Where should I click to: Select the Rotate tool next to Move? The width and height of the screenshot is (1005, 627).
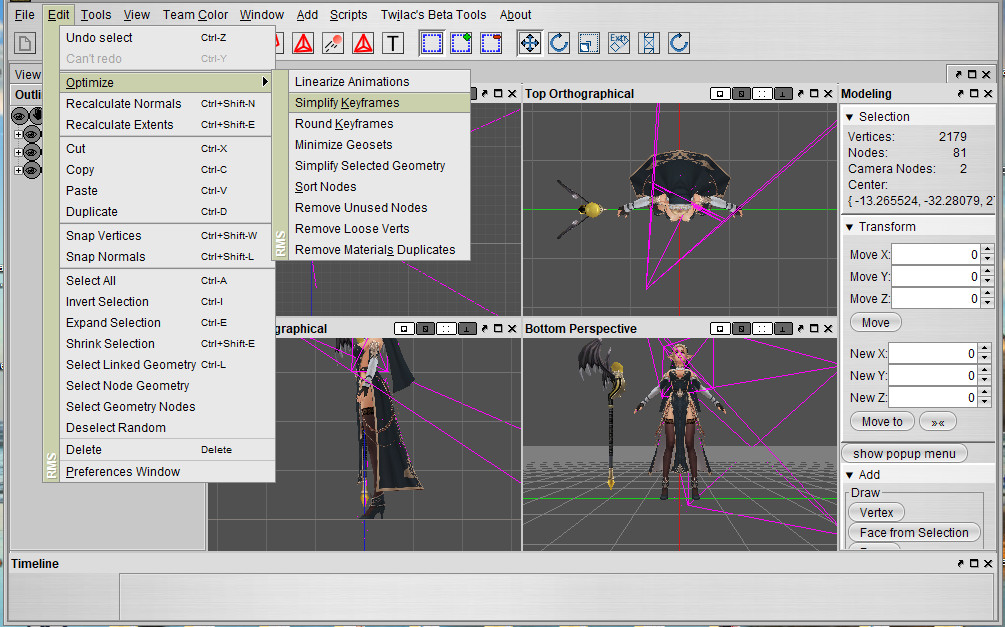559,43
